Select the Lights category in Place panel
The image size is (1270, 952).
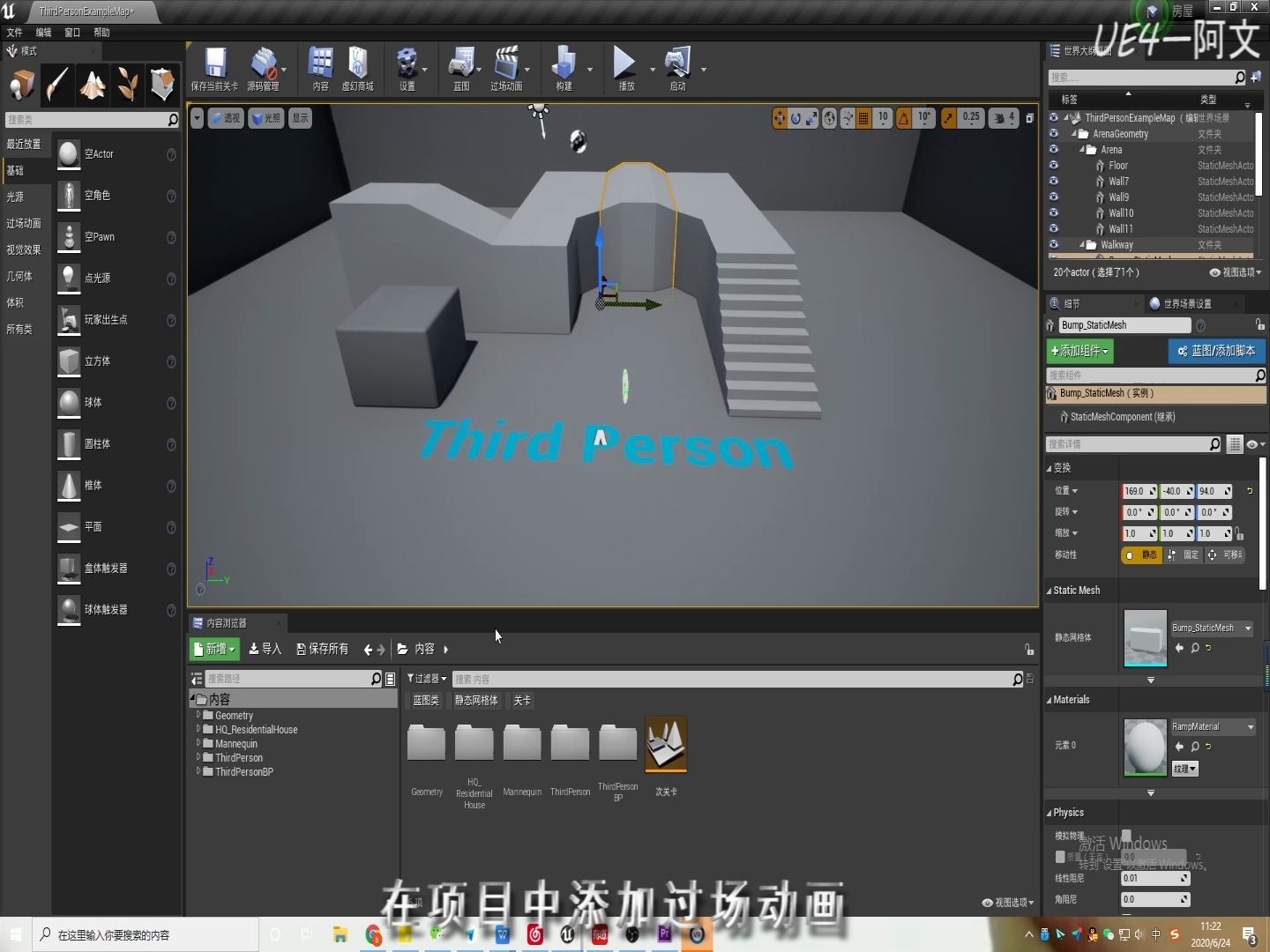pyautogui.click(x=15, y=197)
